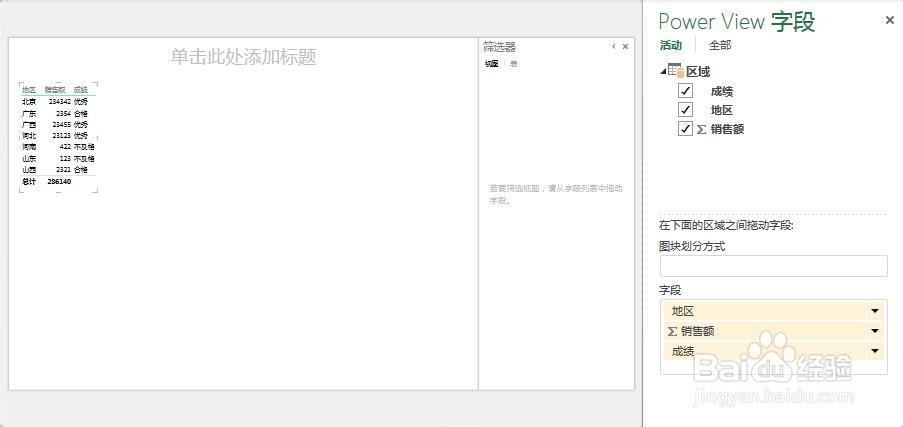
Task: Click the 优秀 cell in 北京 row
Action: [81, 101]
